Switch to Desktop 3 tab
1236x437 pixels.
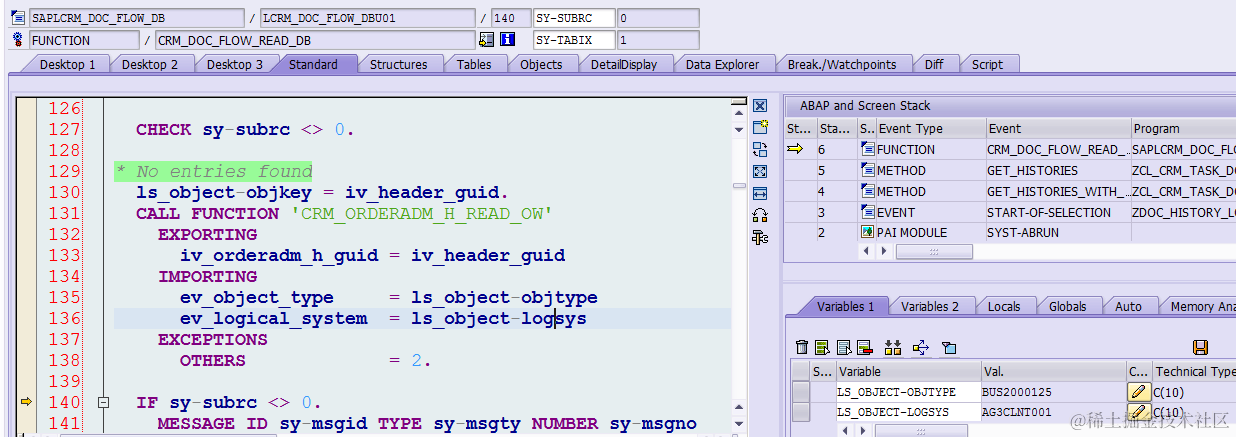point(235,64)
